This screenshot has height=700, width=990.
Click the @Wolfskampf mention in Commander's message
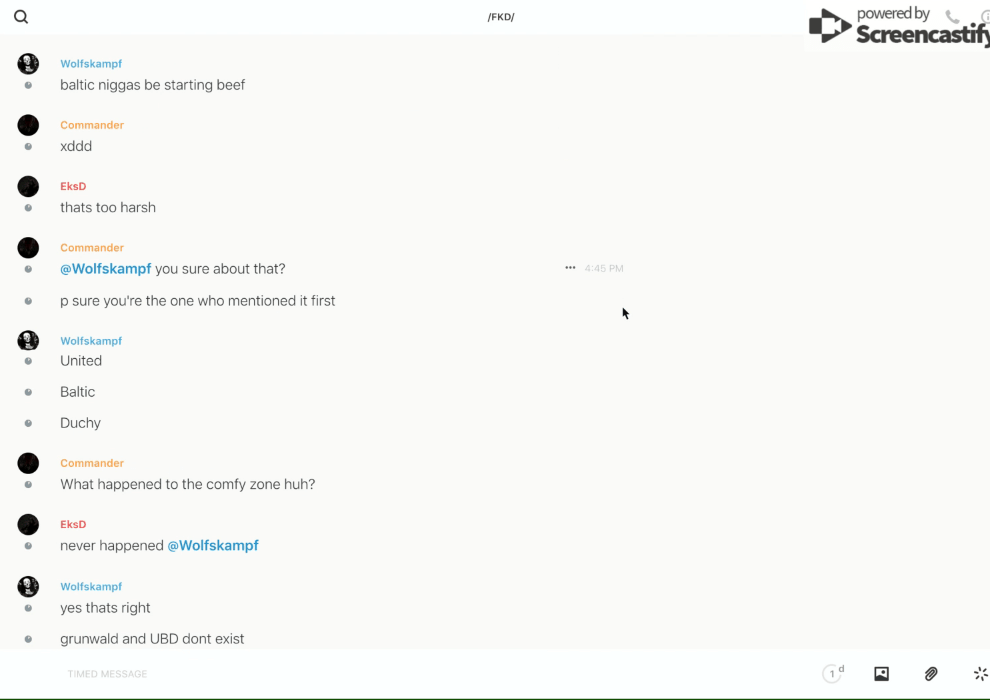coord(106,269)
